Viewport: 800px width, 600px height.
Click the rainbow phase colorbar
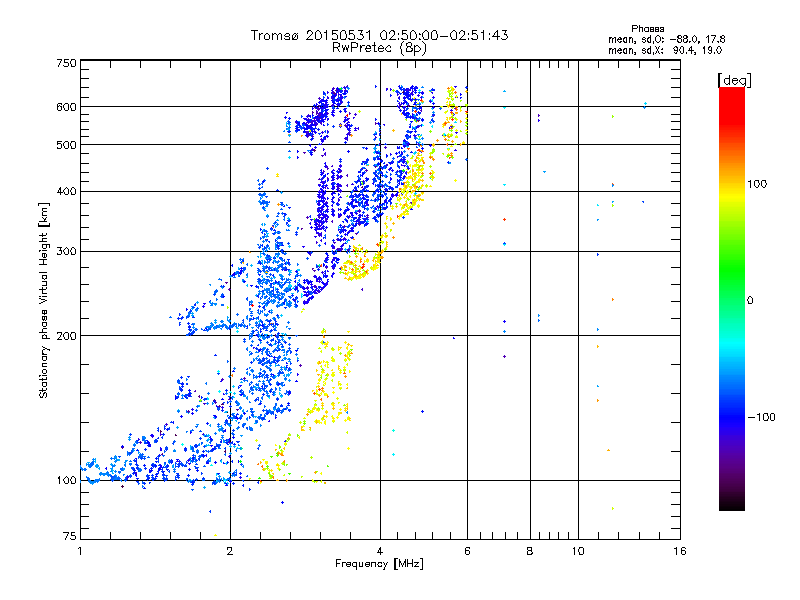(732, 299)
